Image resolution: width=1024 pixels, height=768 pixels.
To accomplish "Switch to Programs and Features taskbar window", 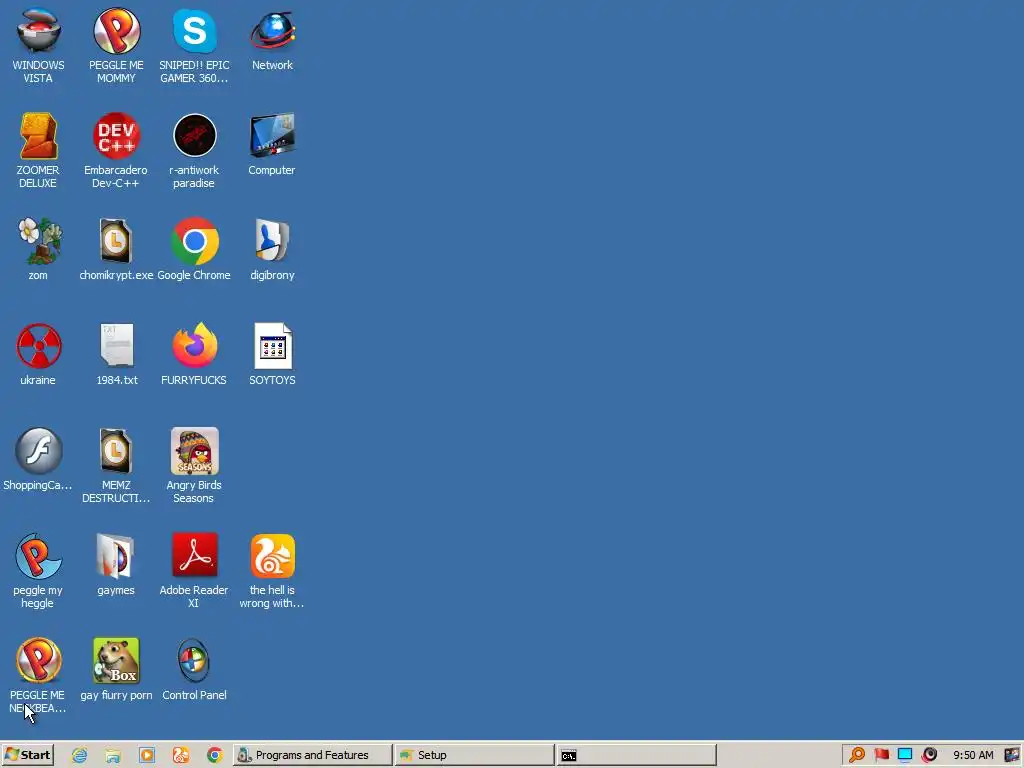I will (312, 755).
